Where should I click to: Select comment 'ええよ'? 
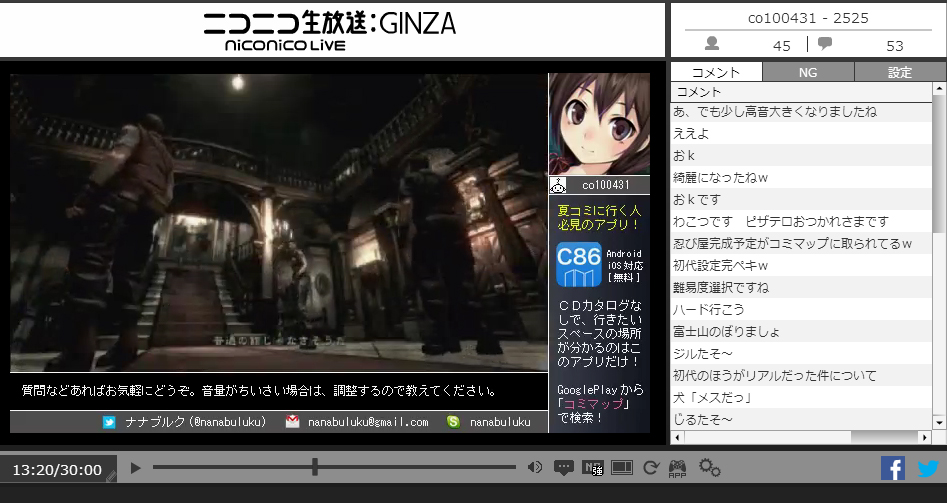click(801, 133)
